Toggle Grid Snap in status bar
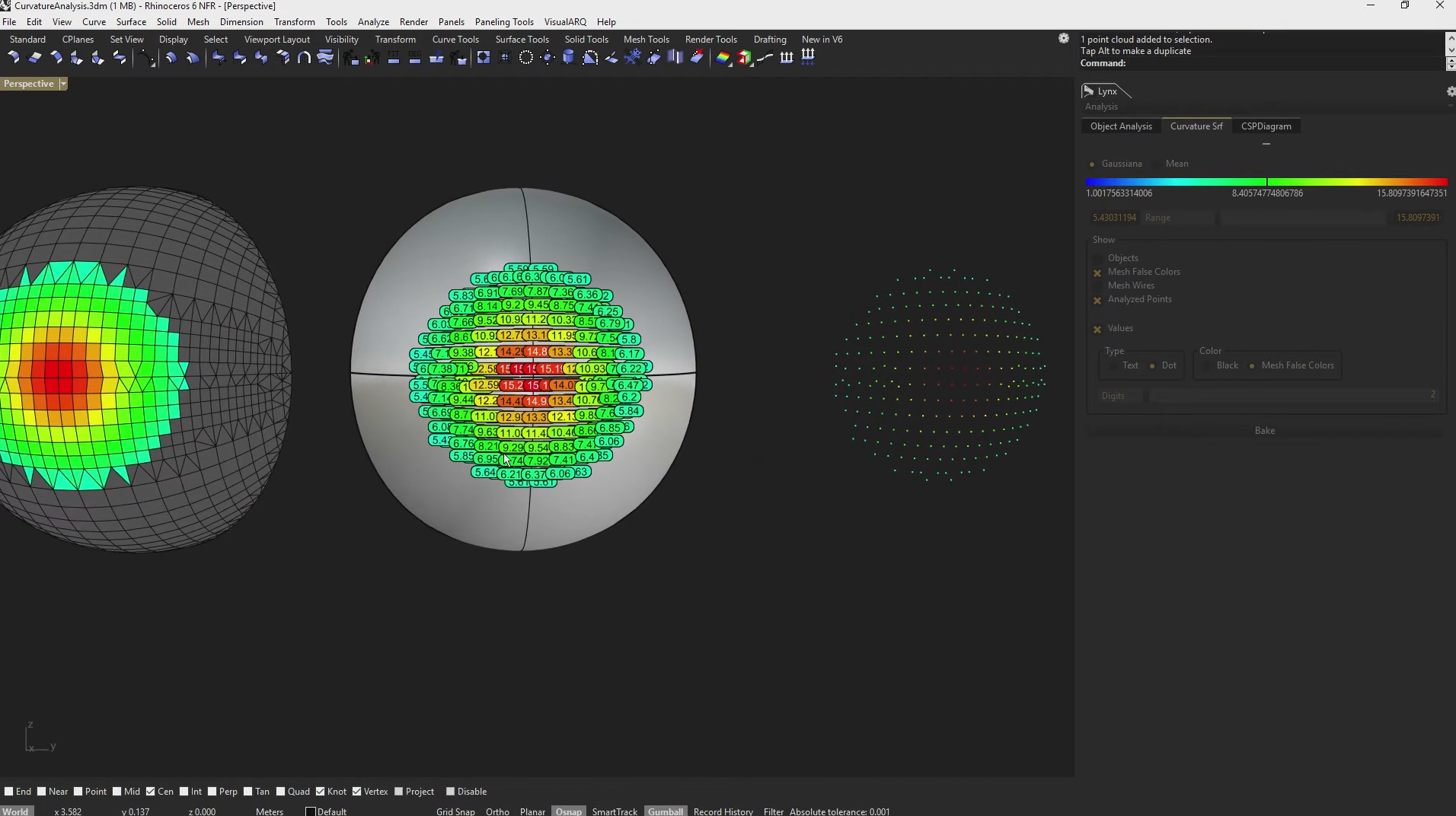 click(x=455, y=811)
